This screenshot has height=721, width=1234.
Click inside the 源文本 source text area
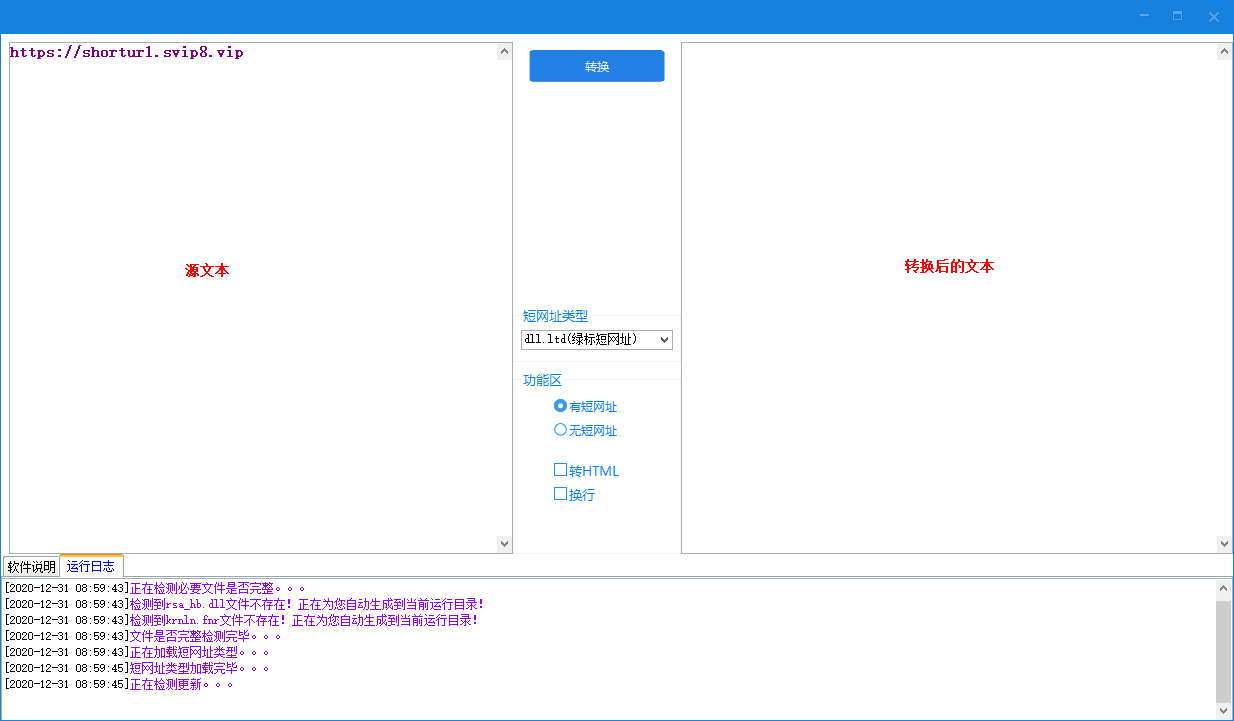pyautogui.click(x=250, y=300)
